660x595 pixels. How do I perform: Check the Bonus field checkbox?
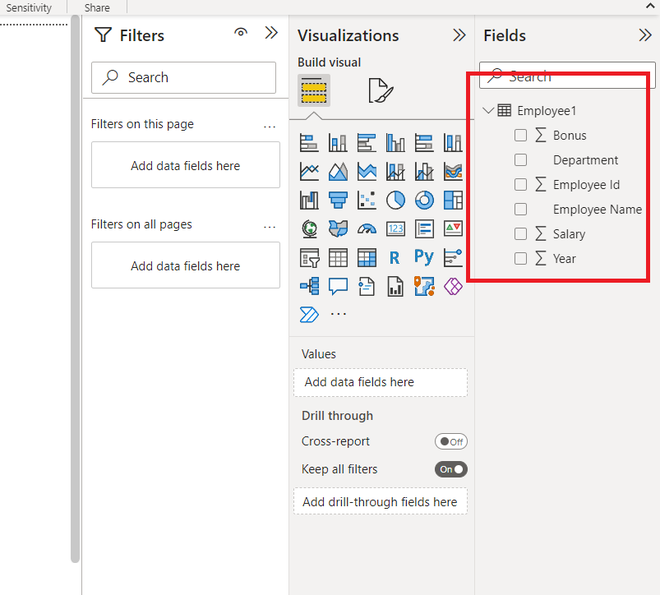coord(521,135)
